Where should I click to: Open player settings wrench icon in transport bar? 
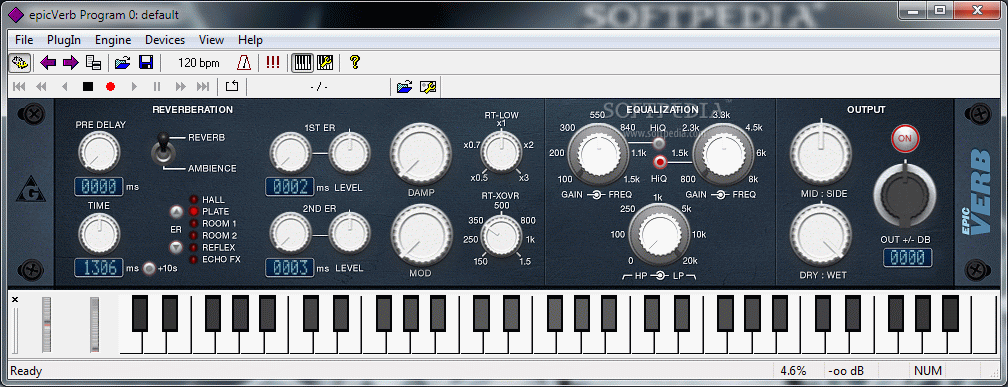428,86
